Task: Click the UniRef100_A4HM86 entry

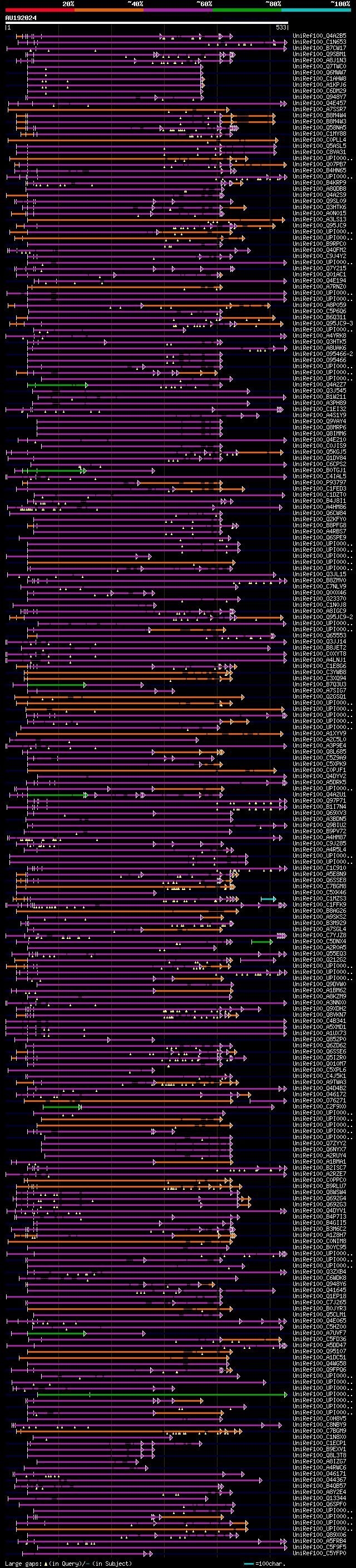Action: 319,507
